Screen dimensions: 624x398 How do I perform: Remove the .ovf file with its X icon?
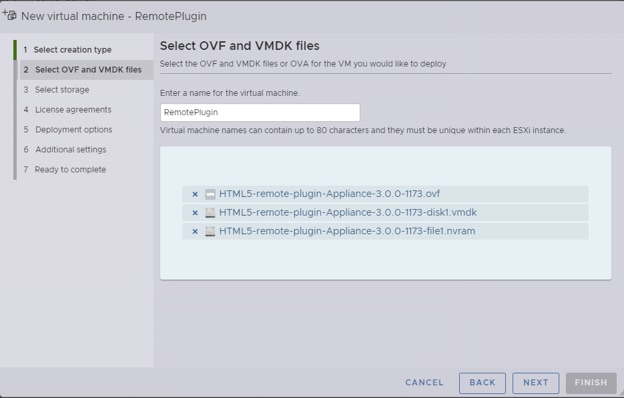(195, 194)
